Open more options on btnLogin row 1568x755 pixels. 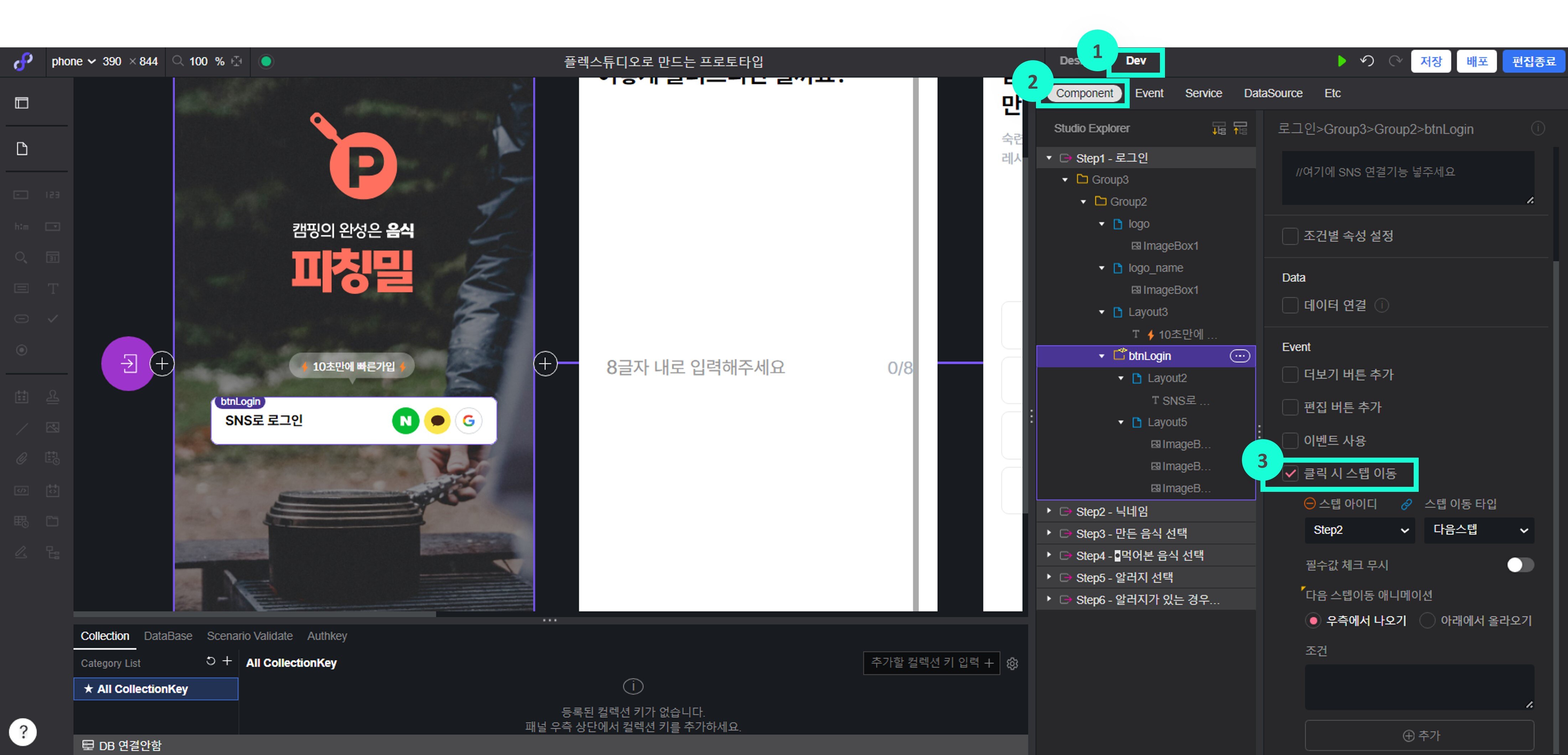1240,356
